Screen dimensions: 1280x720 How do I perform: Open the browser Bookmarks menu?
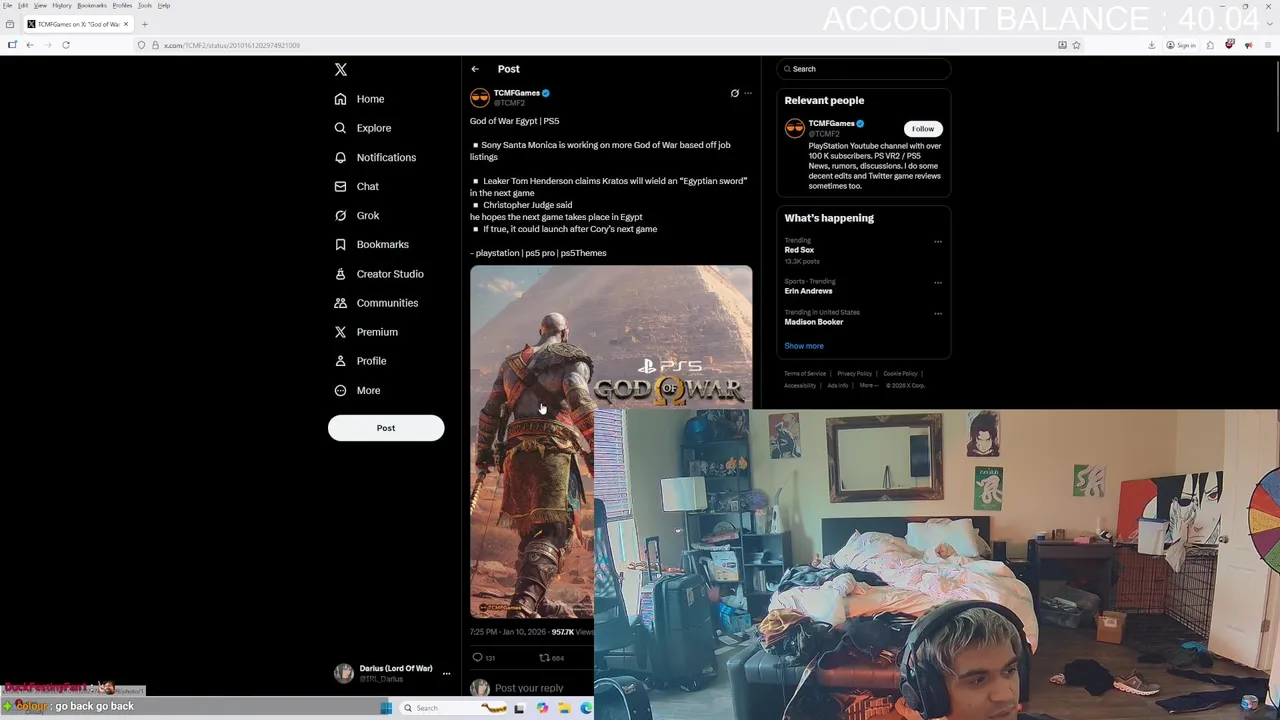(92, 6)
